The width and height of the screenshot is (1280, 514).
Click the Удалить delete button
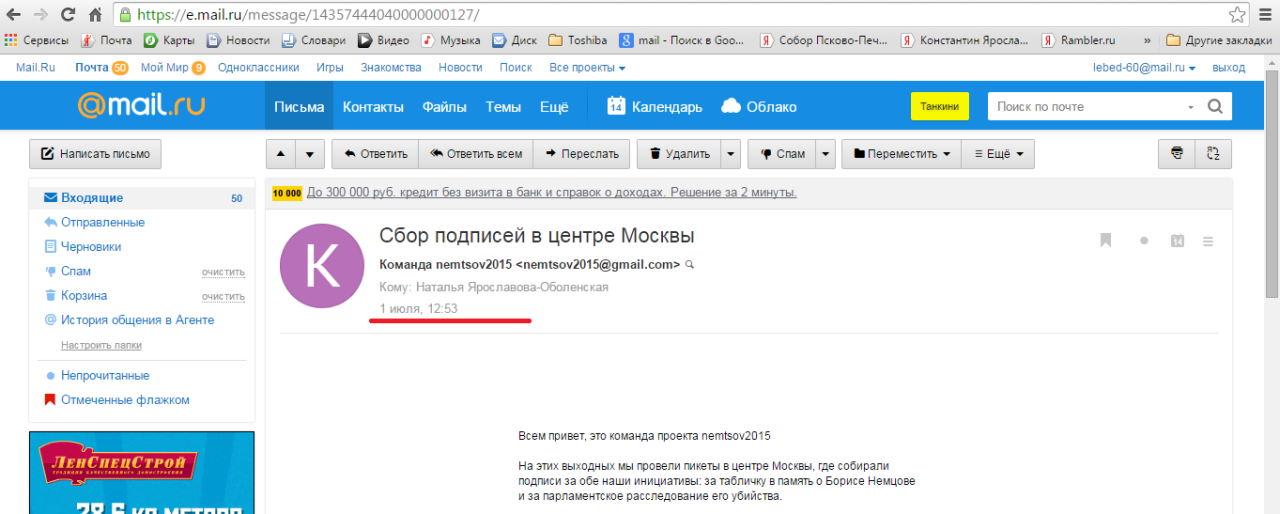pos(679,154)
